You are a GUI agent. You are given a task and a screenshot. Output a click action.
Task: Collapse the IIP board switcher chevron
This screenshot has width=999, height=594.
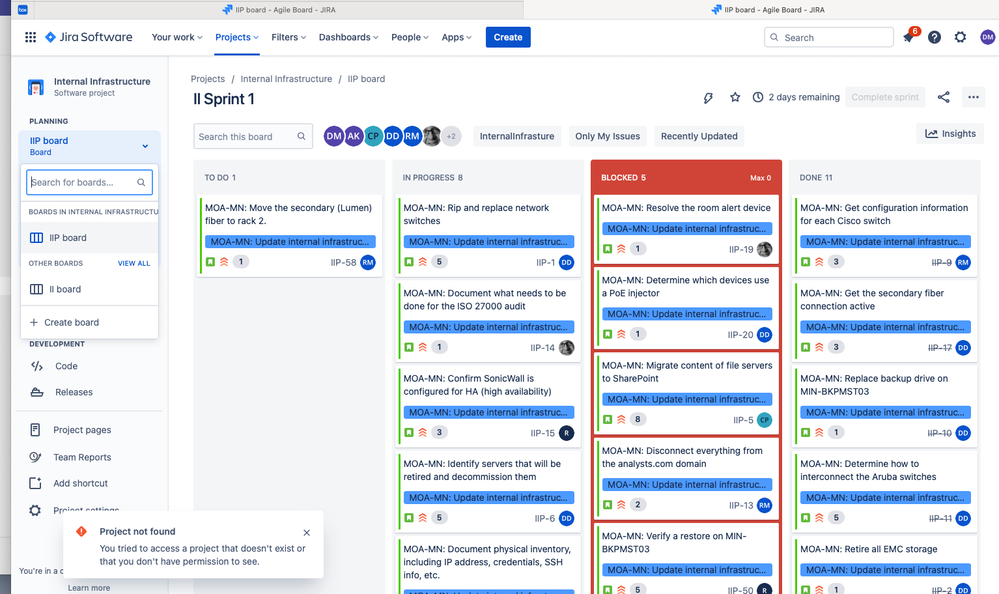[x=145, y=146]
